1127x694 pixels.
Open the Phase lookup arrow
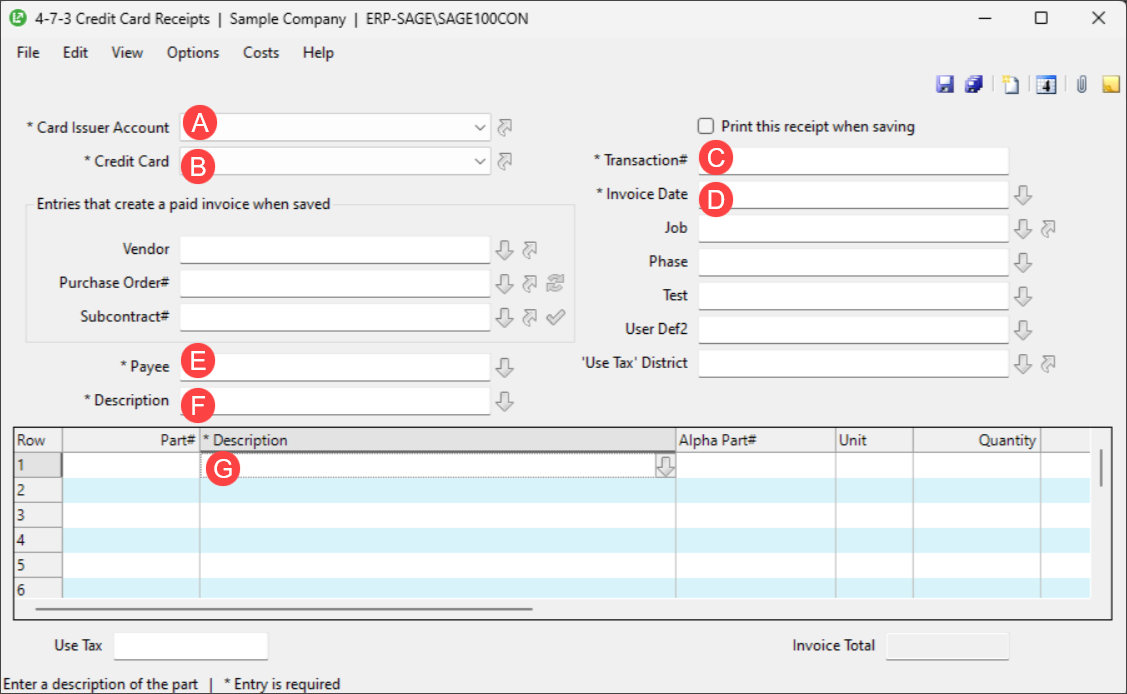1023,262
